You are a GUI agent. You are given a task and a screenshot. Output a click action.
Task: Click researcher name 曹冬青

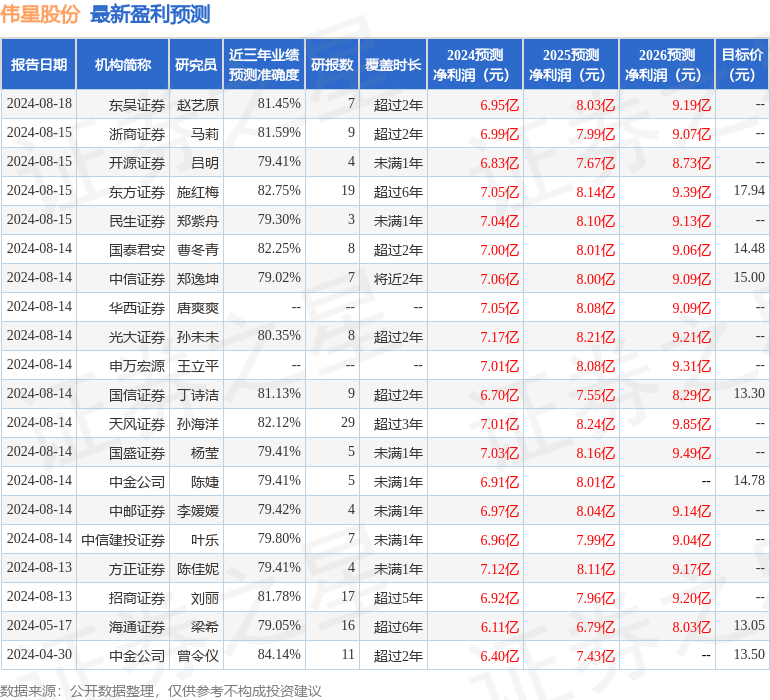pos(198,250)
